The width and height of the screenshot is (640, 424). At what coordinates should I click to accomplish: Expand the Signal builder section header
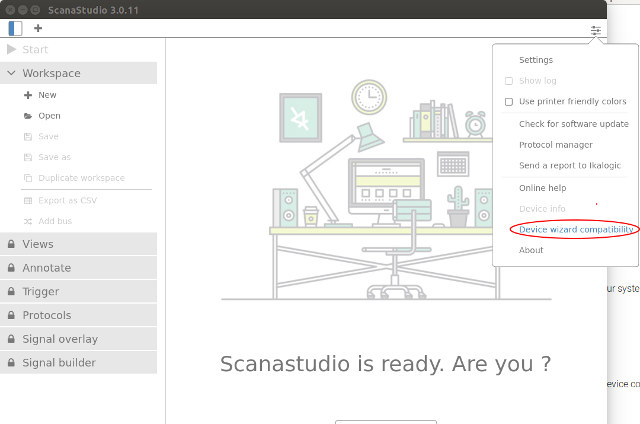tap(78, 362)
